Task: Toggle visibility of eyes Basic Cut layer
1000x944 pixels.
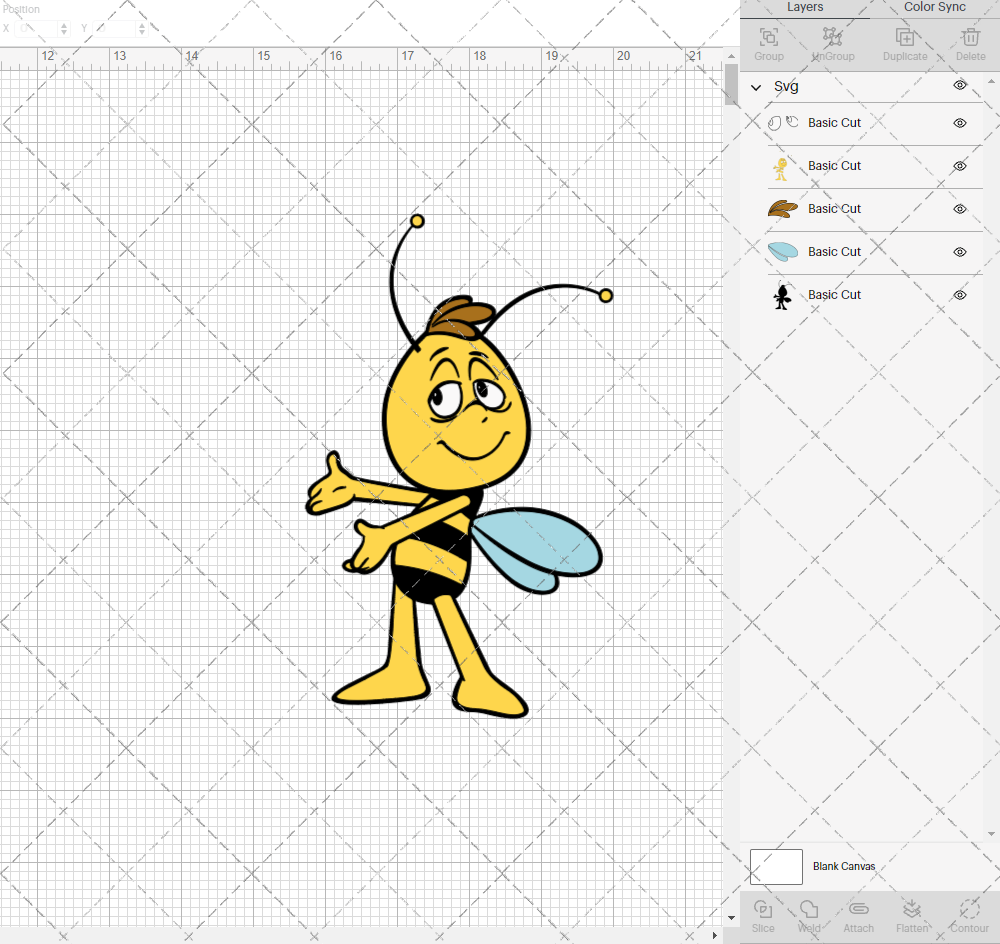Action: pyautogui.click(x=960, y=123)
